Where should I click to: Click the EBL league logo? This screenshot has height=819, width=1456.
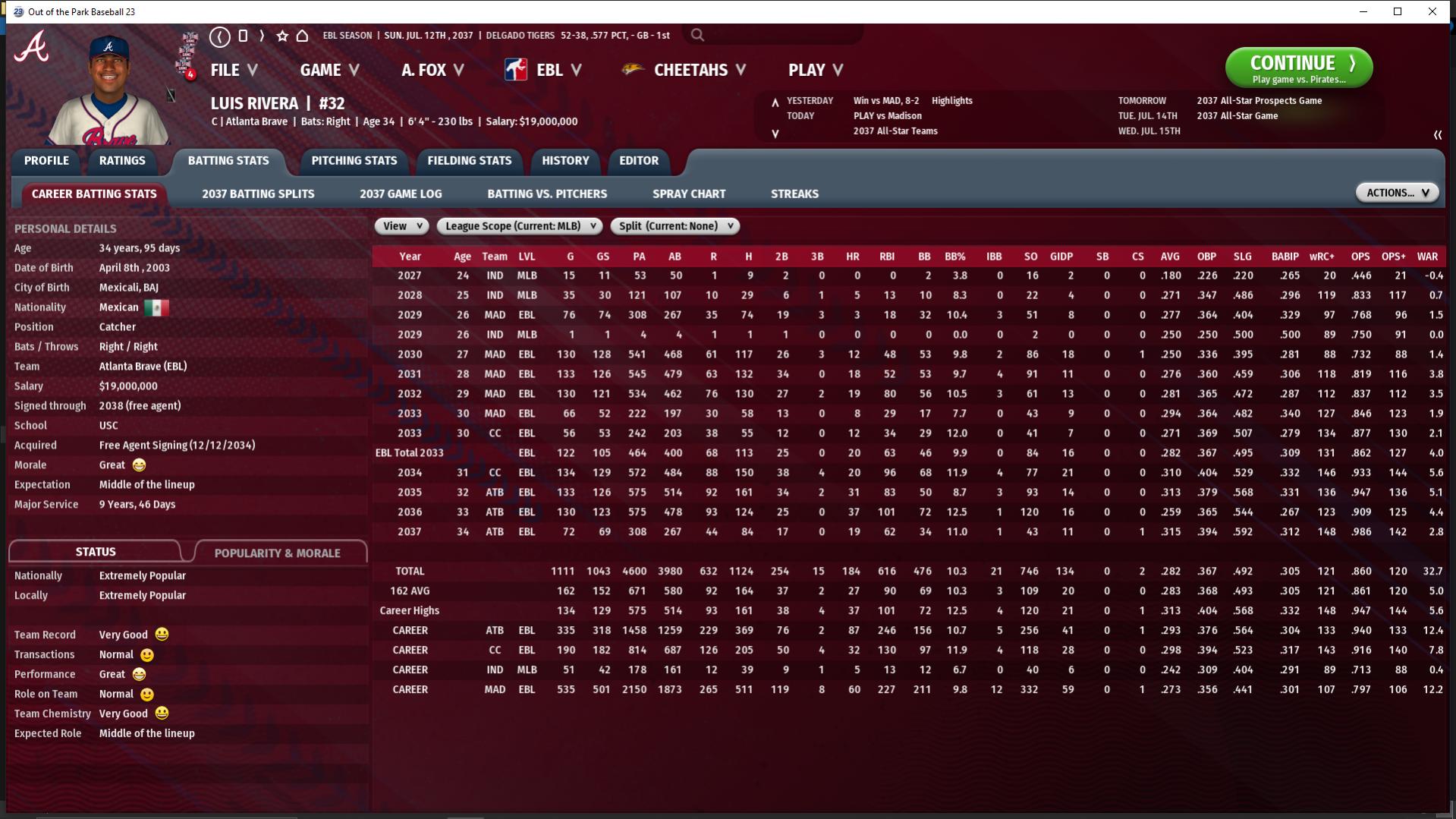coord(516,70)
